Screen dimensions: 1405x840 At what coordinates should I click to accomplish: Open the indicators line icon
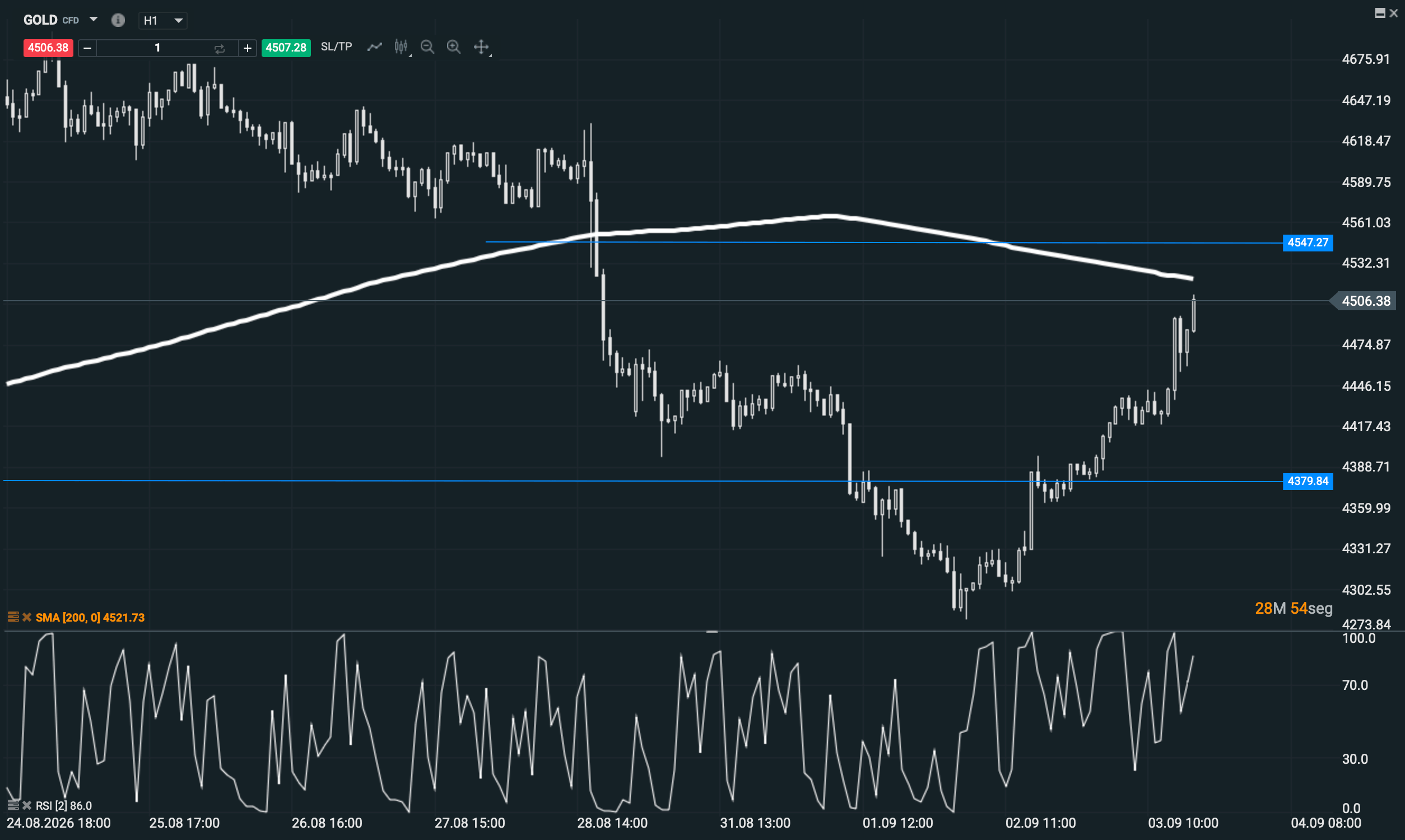coord(375,47)
